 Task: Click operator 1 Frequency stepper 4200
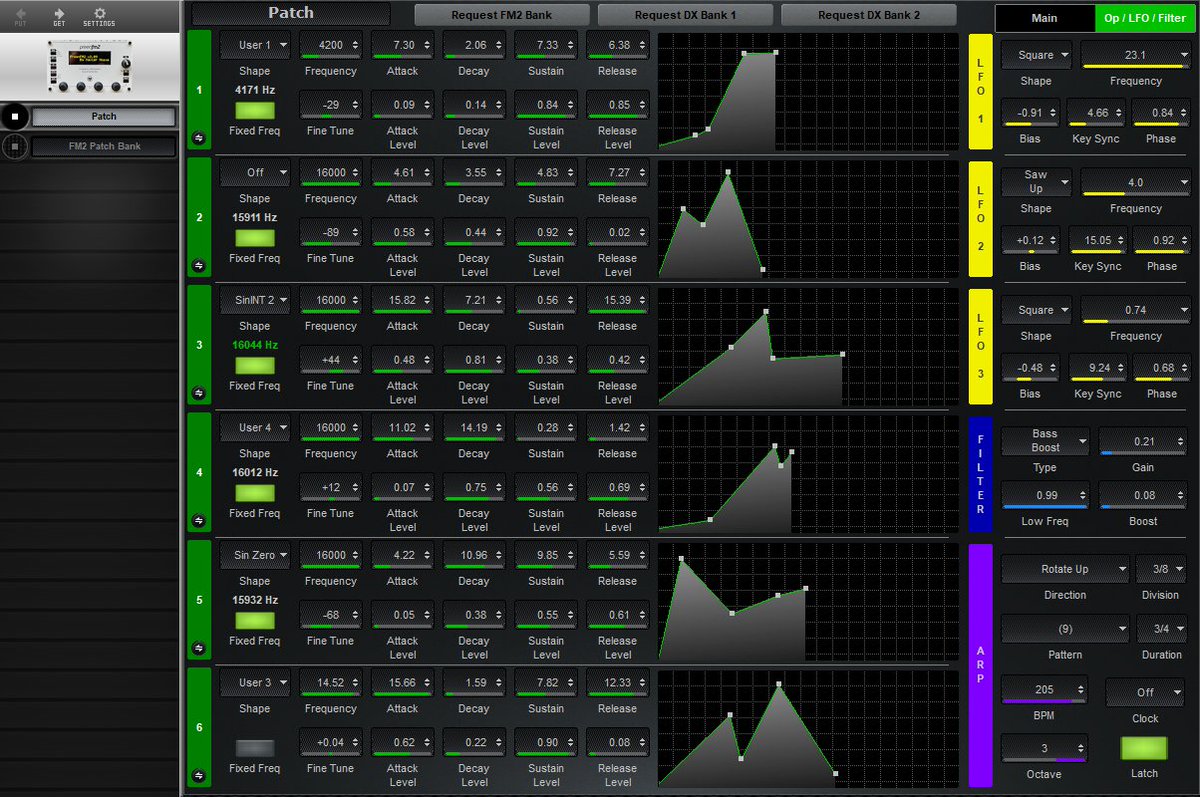330,45
